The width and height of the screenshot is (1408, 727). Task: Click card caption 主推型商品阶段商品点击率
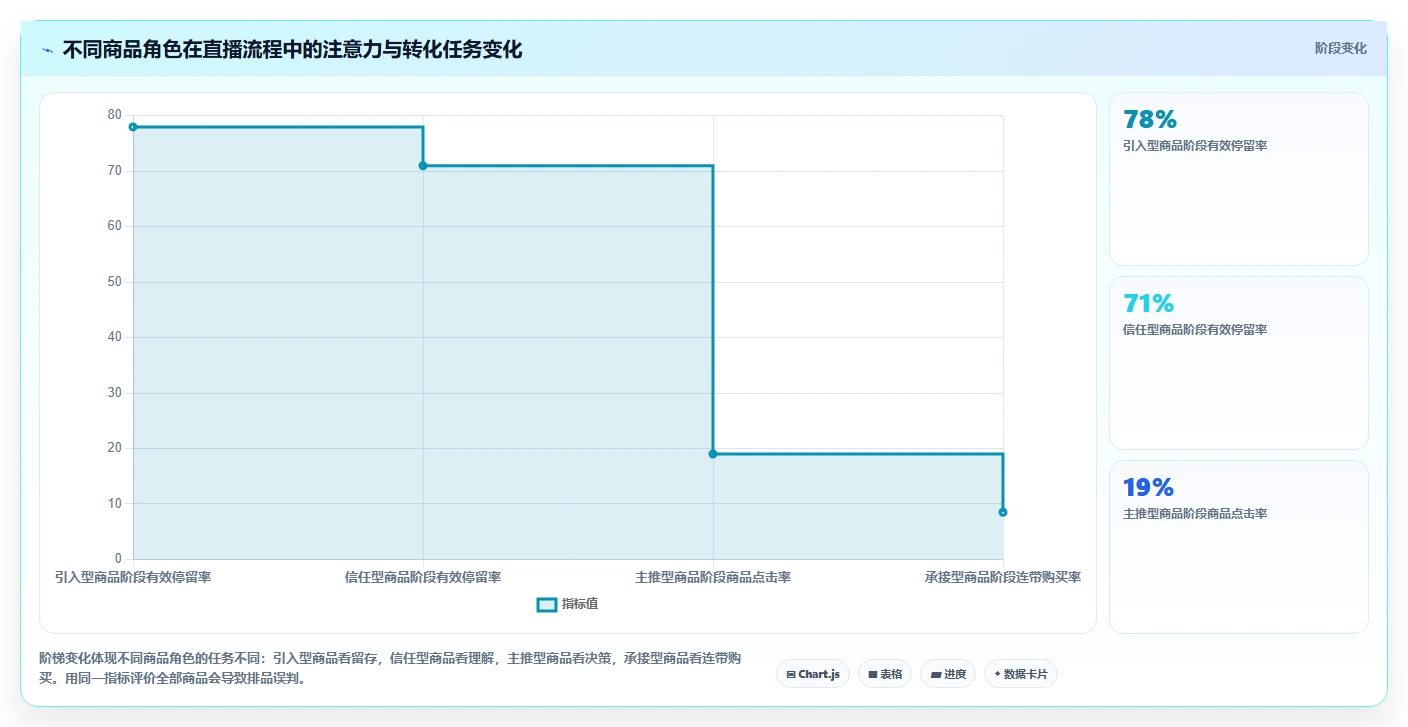pyautogui.click(x=1195, y=514)
